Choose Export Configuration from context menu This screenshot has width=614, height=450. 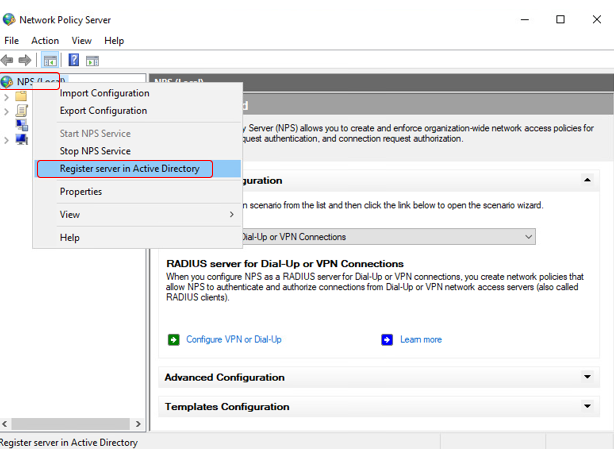click(137, 111)
